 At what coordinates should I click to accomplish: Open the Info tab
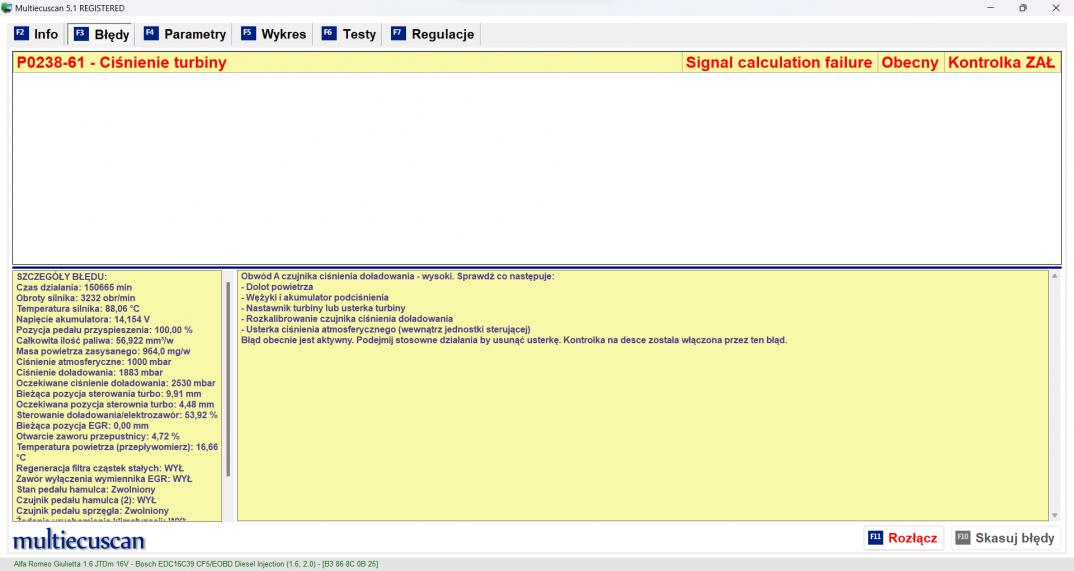[37, 34]
